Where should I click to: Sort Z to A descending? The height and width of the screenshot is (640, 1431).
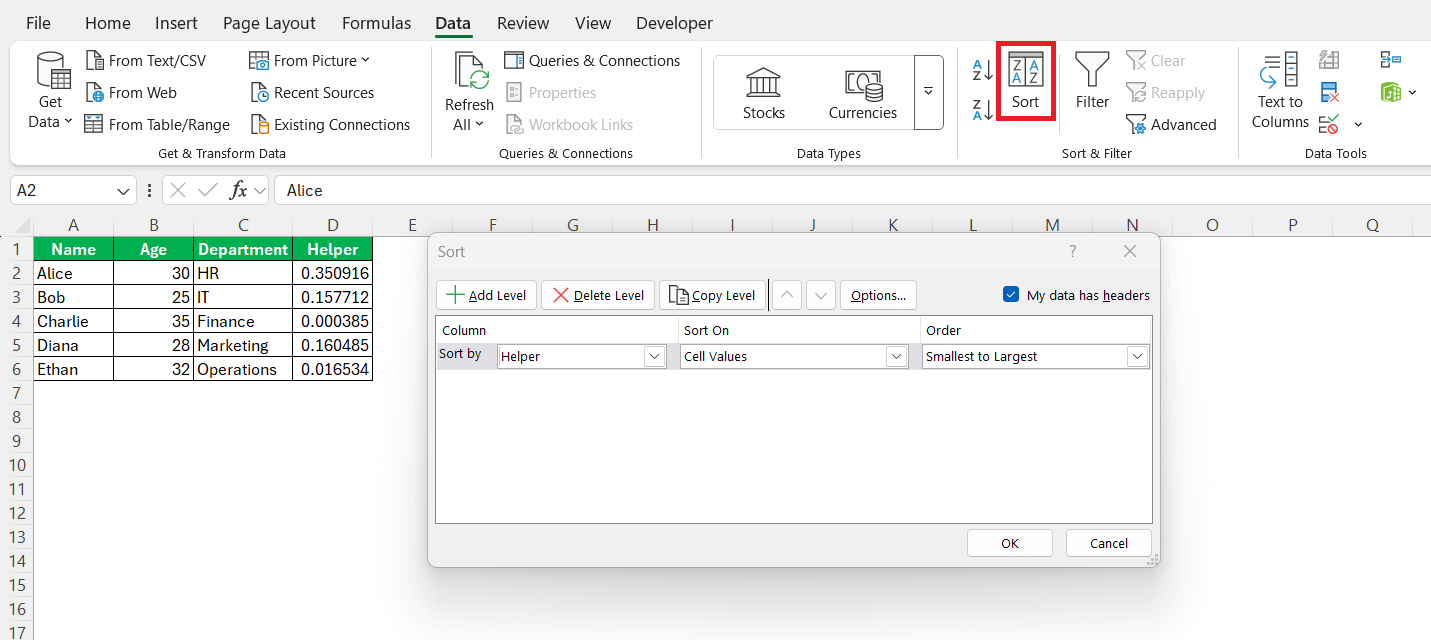point(982,109)
